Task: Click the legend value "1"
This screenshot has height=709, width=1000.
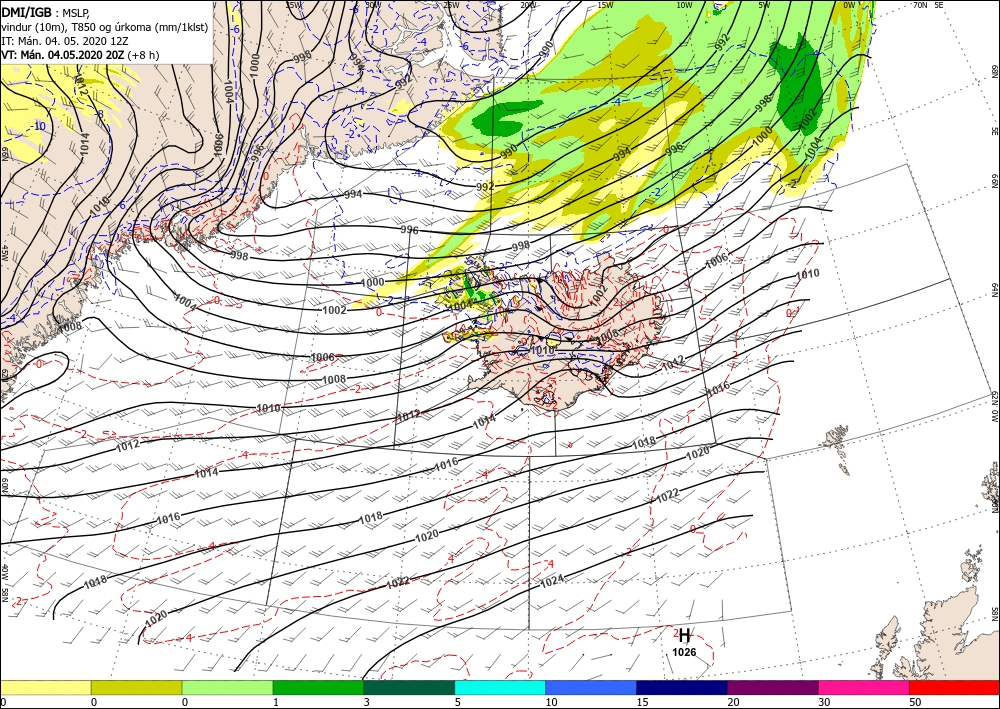Action: (x=276, y=703)
